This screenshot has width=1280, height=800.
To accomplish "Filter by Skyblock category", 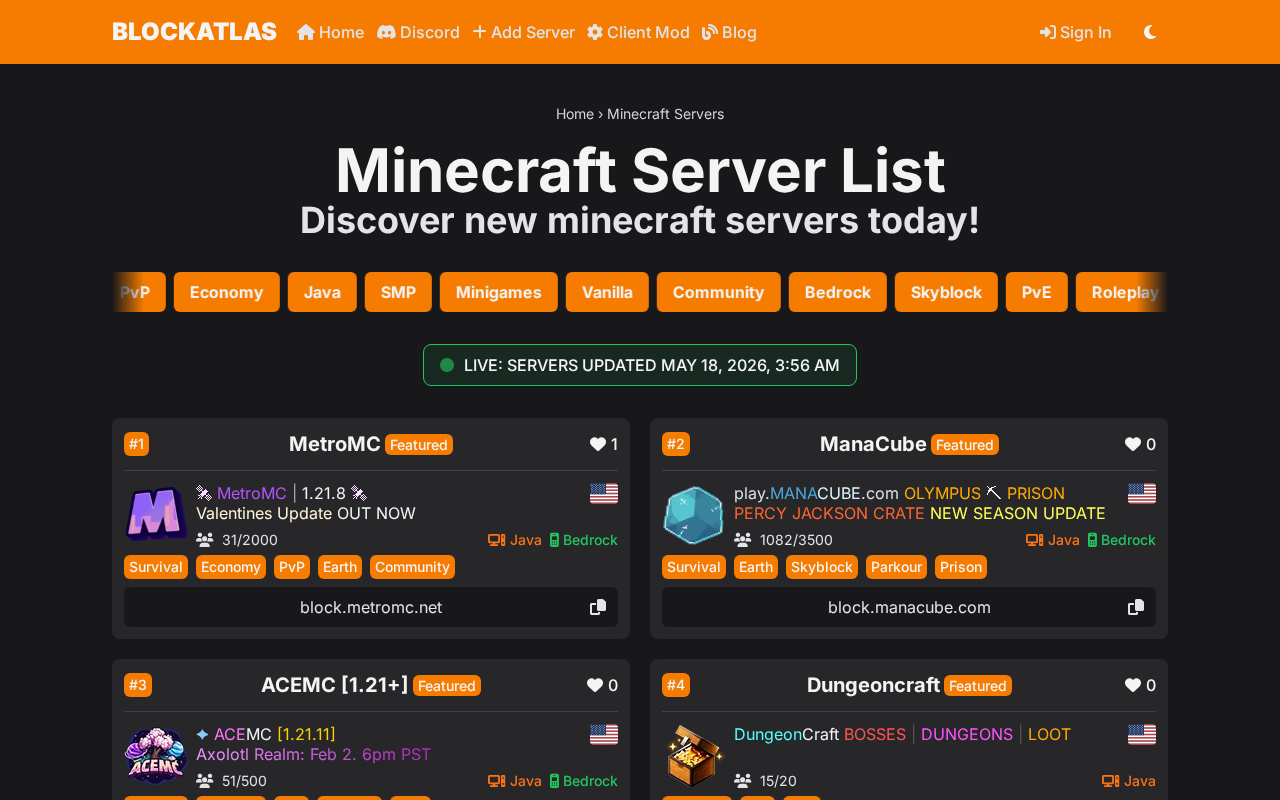I will pyautogui.click(x=946, y=292).
